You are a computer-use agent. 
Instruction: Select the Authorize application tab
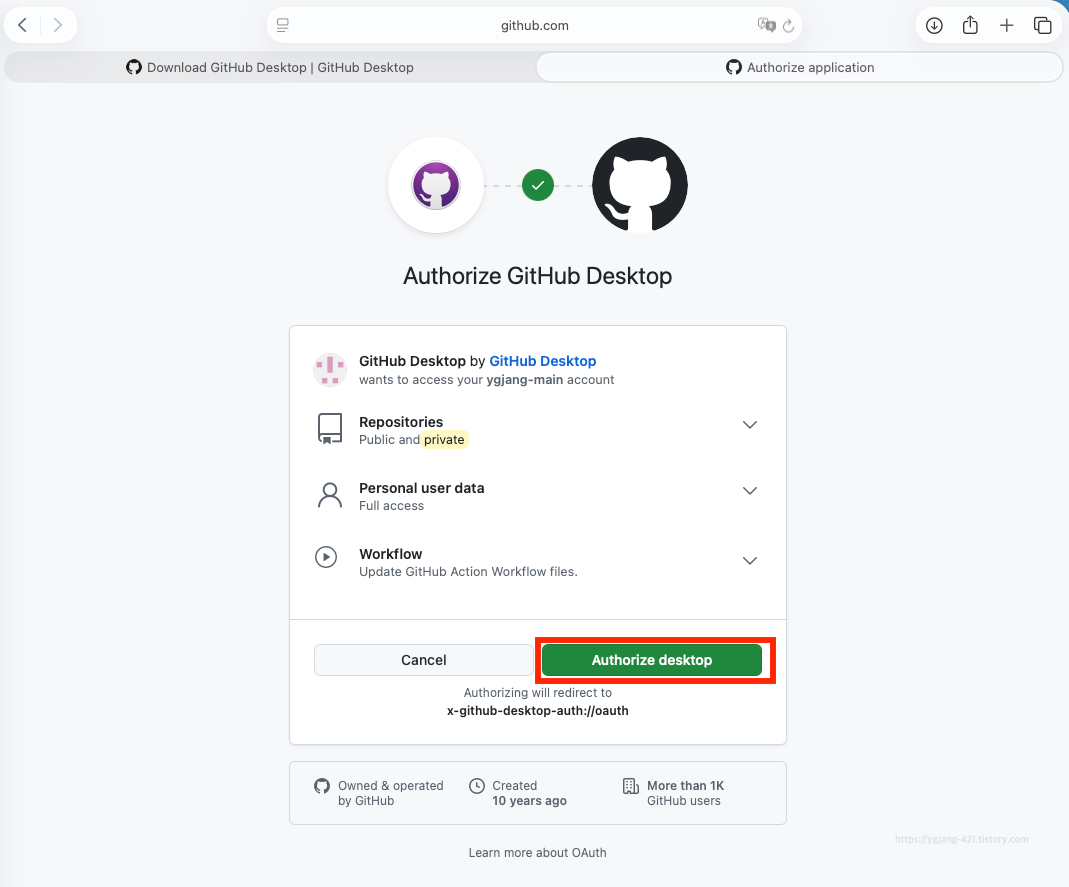click(800, 67)
